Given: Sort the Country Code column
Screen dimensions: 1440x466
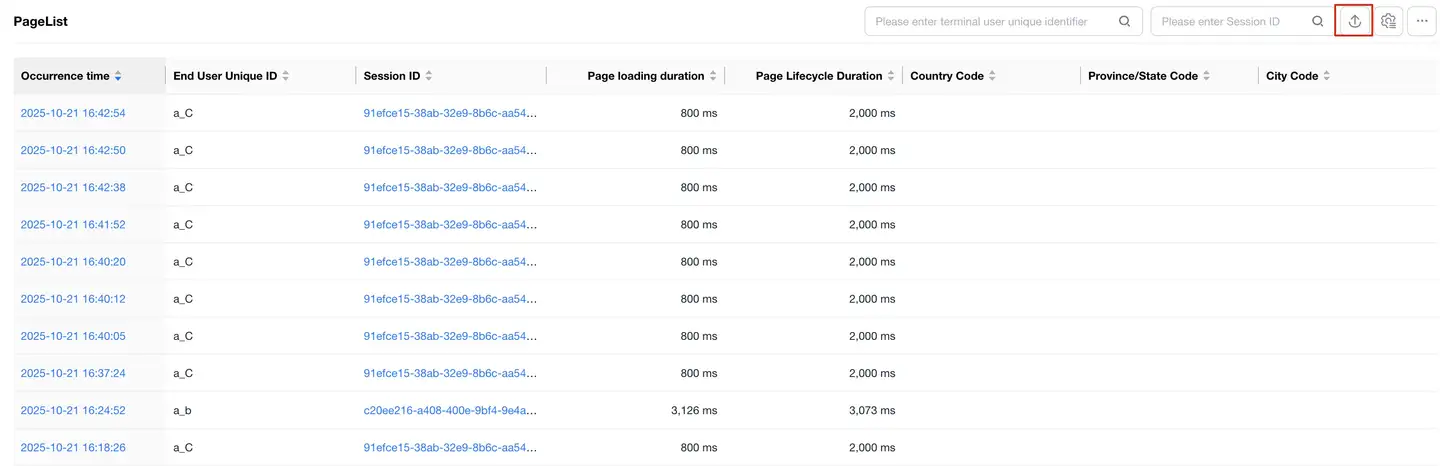Looking at the screenshot, I should pyautogui.click(x=992, y=76).
